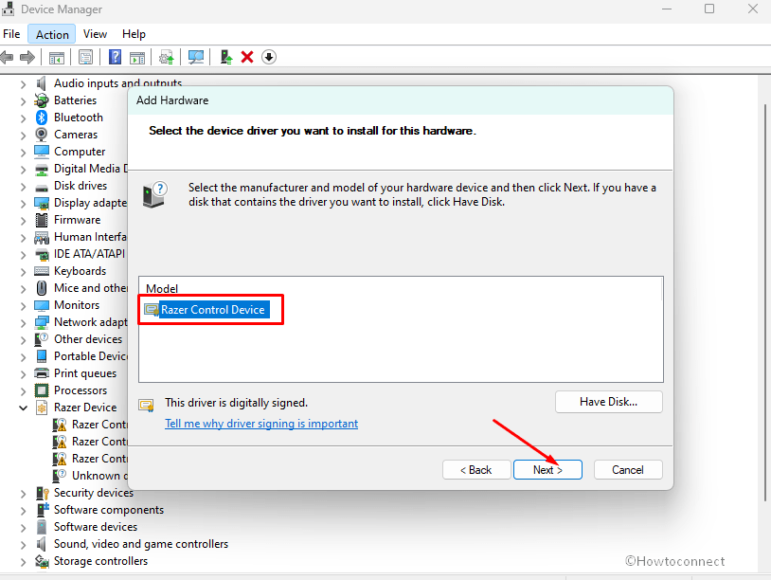Viewport: 771px width, 580px height.
Task: Open 'Tell me why driver signing is important'
Action: [x=262, y=423]
